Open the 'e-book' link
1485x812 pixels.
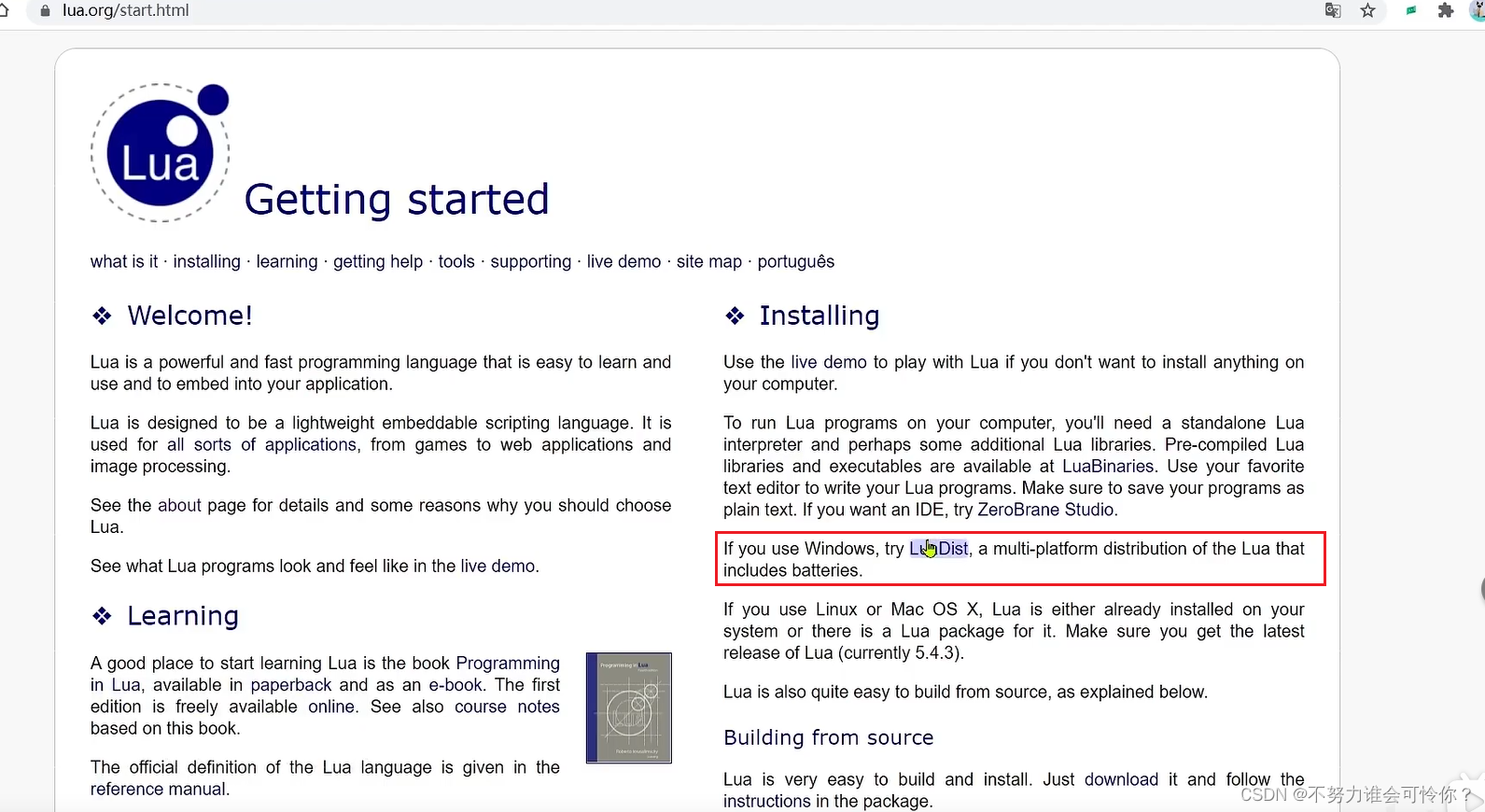(x=455, y=684)
